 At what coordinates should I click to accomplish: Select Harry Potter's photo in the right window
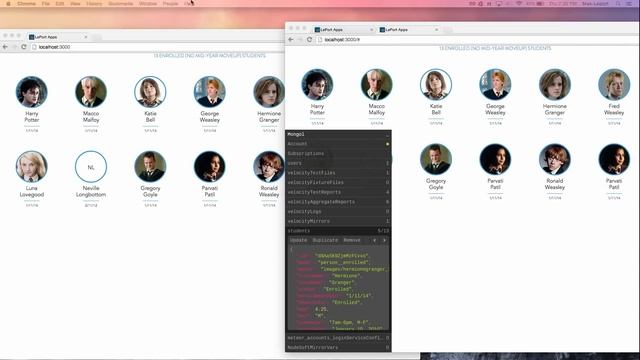[317, 84]
